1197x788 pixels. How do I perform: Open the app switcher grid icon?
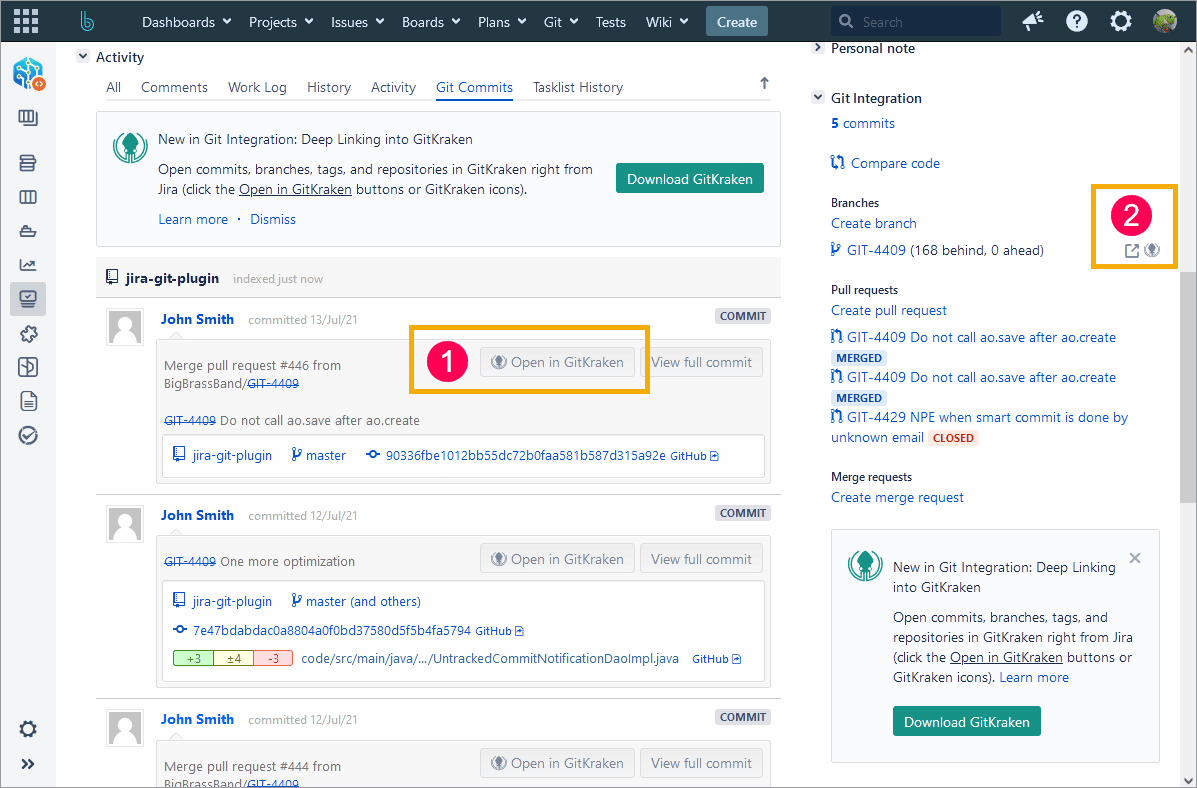(26, 21)
